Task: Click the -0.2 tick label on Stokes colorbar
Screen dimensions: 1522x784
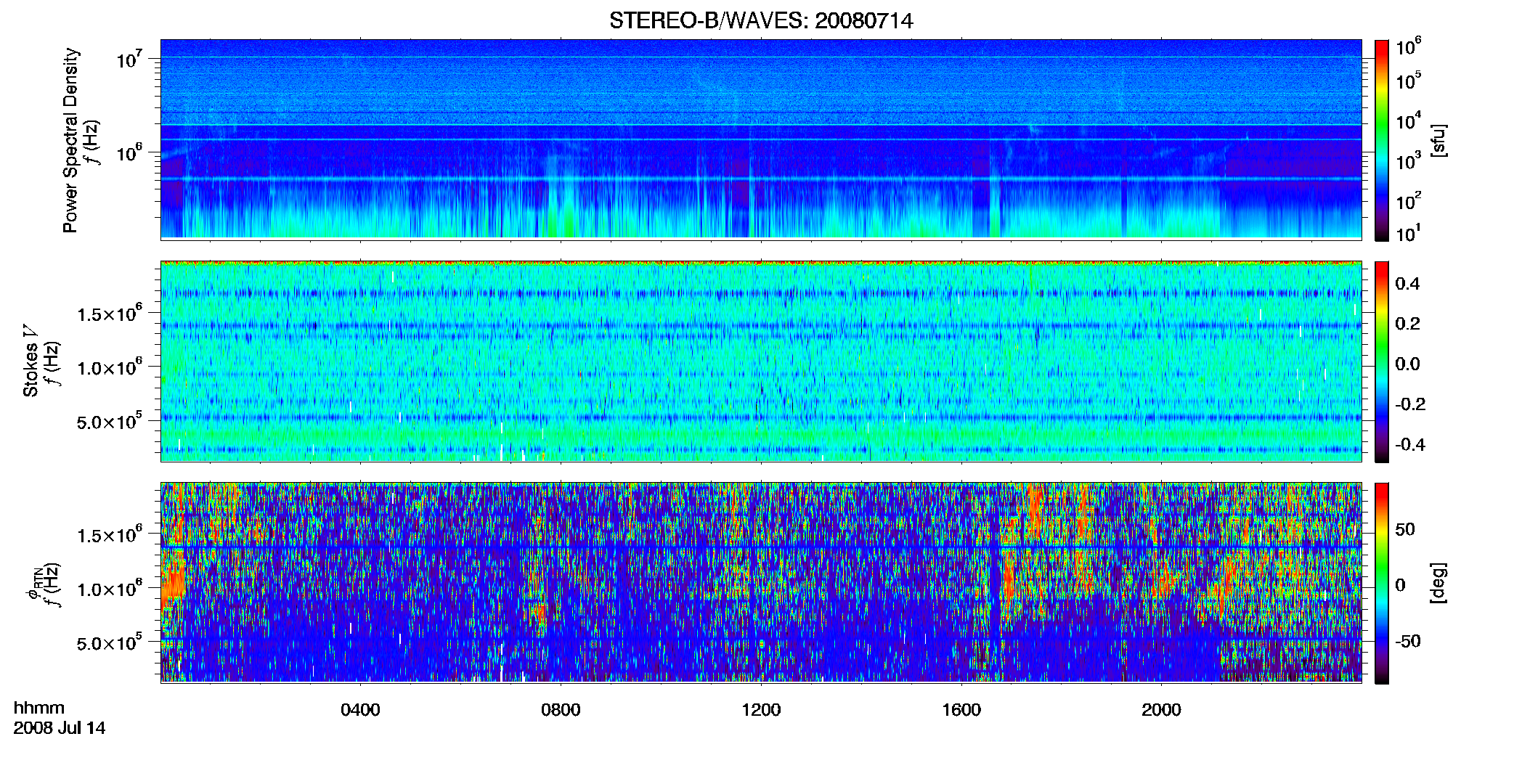Action: 1410,404
